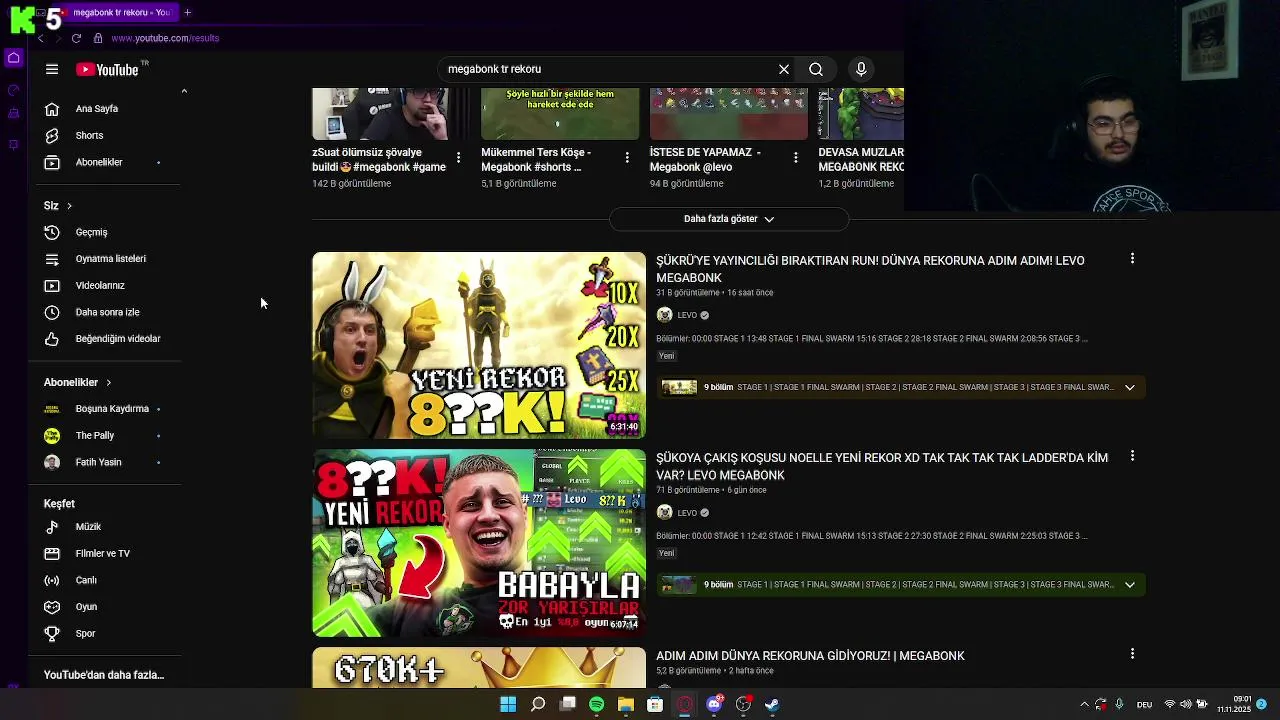
Task: Play the YENİ REKOR 8??K bunny-ears thumbnail
Action: point(479,345)
